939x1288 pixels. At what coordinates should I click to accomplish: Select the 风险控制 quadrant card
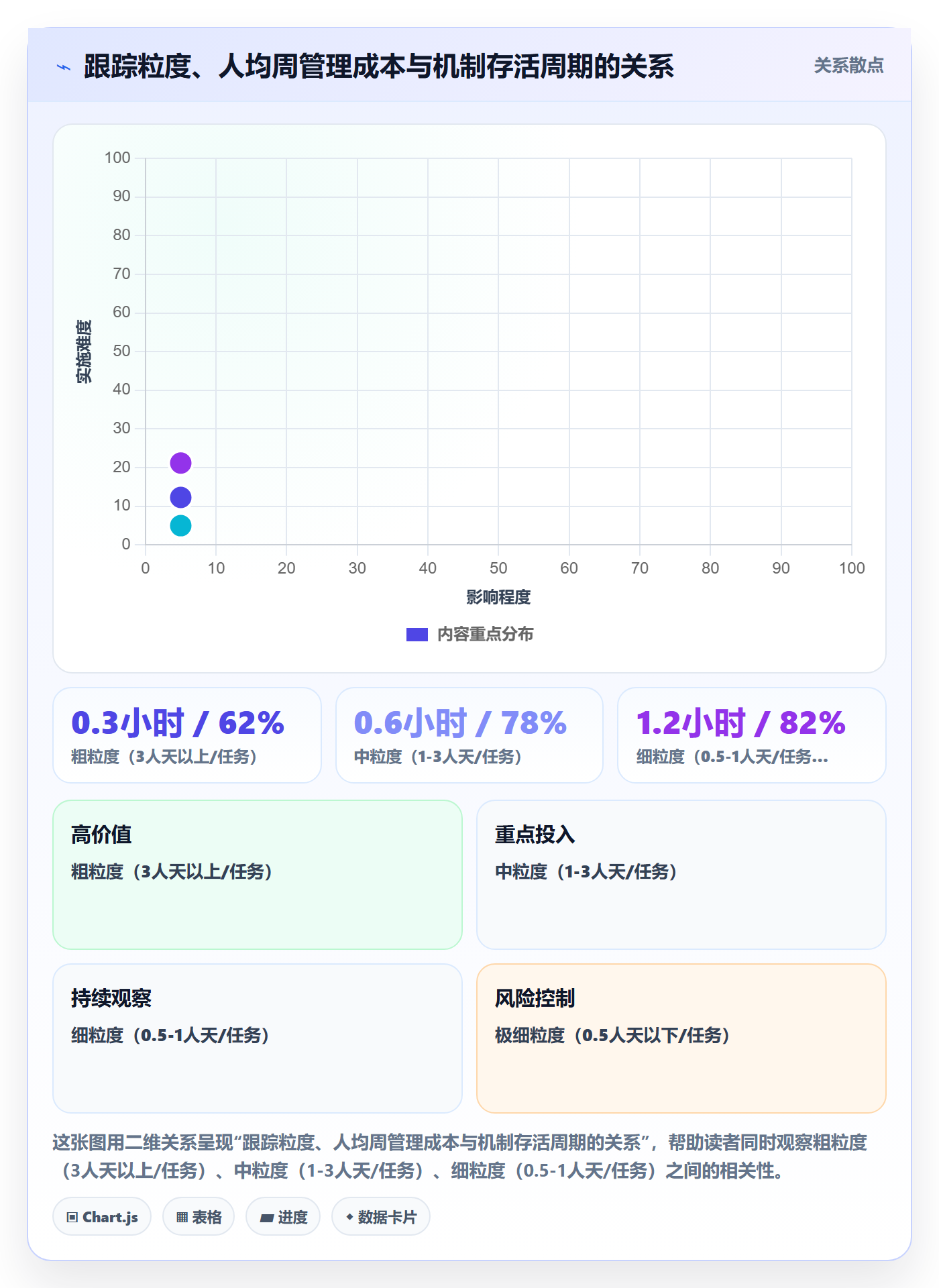click(x=681, y=1038)
